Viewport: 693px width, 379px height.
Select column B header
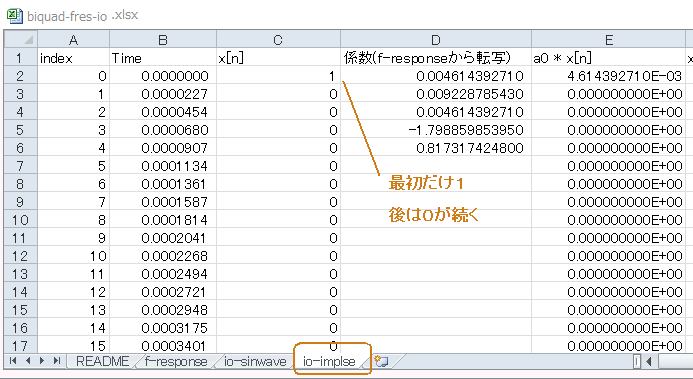tap(163, 40)
